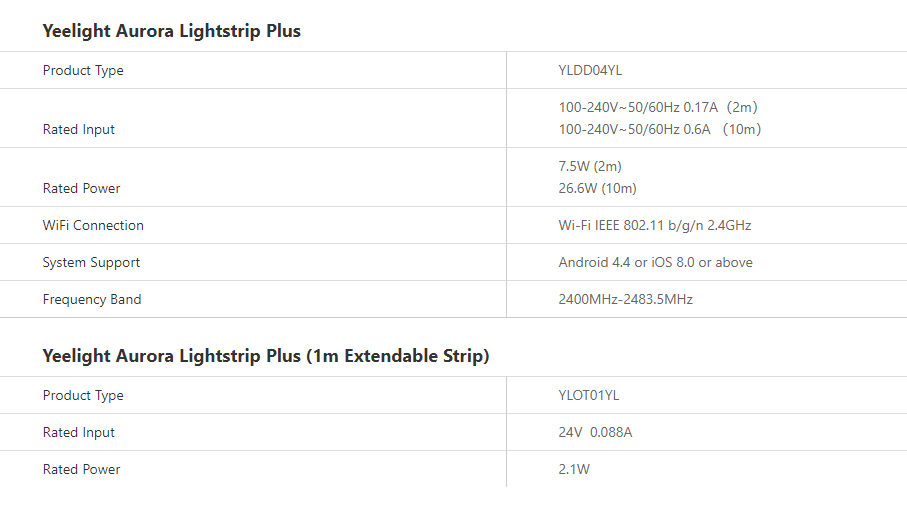Viewport: 907px width, 518px height.
Task: Click the WiFi Connection row label
Action: (93, 225)
